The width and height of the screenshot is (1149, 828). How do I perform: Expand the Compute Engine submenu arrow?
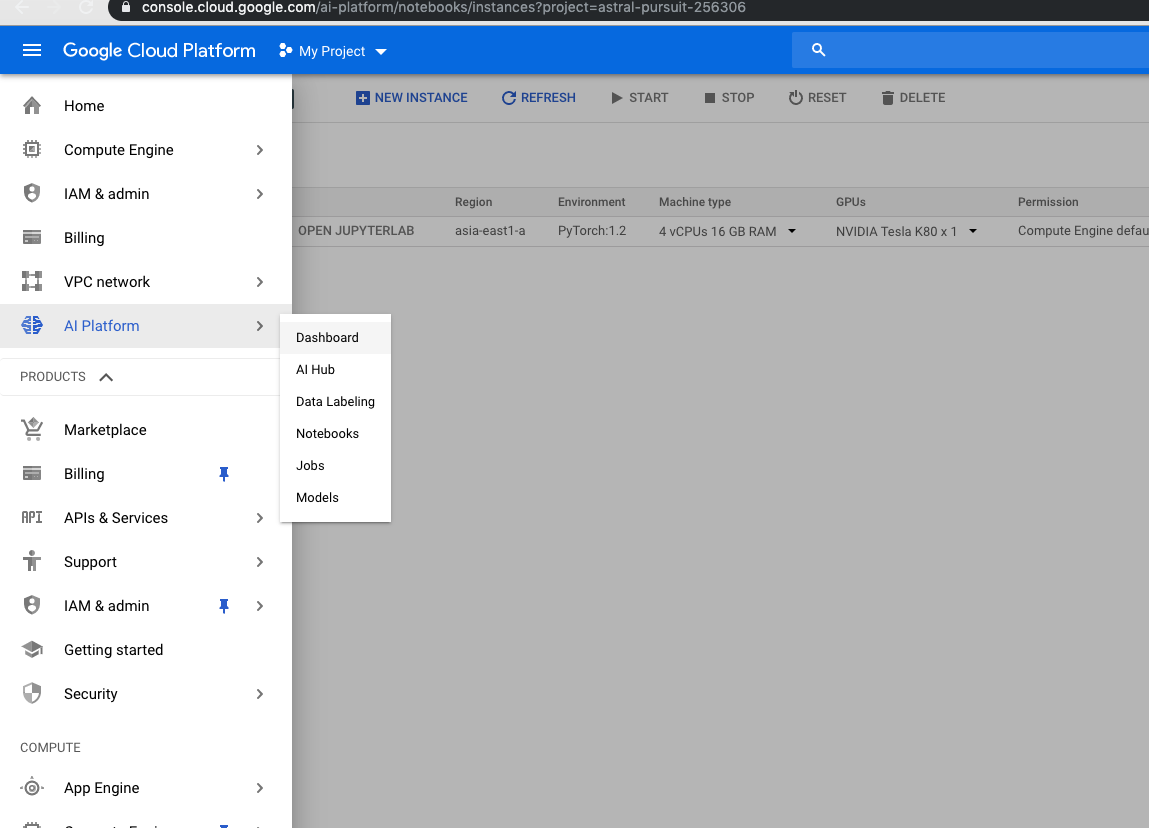260,150
